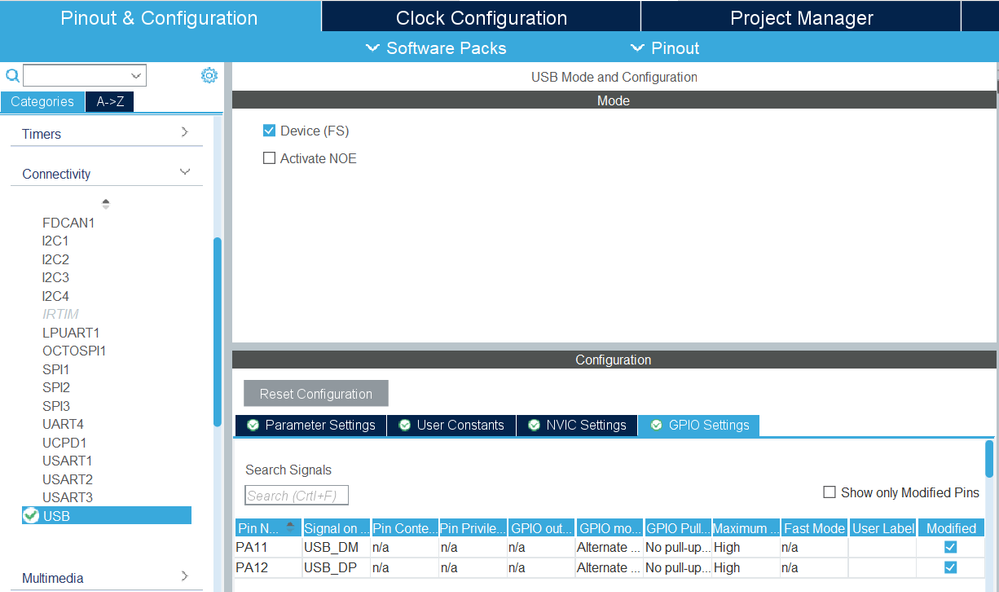This screenshot has width=999, height=592.
Task: Click the Reset Configuration button
Action: tap(316, 393)
